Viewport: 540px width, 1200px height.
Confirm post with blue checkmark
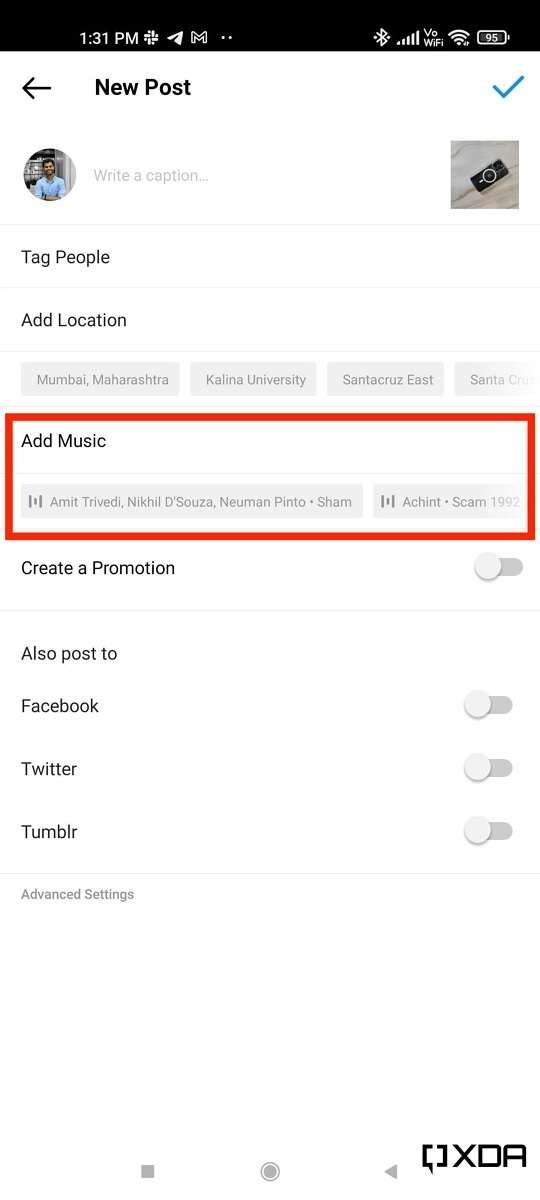508,87
